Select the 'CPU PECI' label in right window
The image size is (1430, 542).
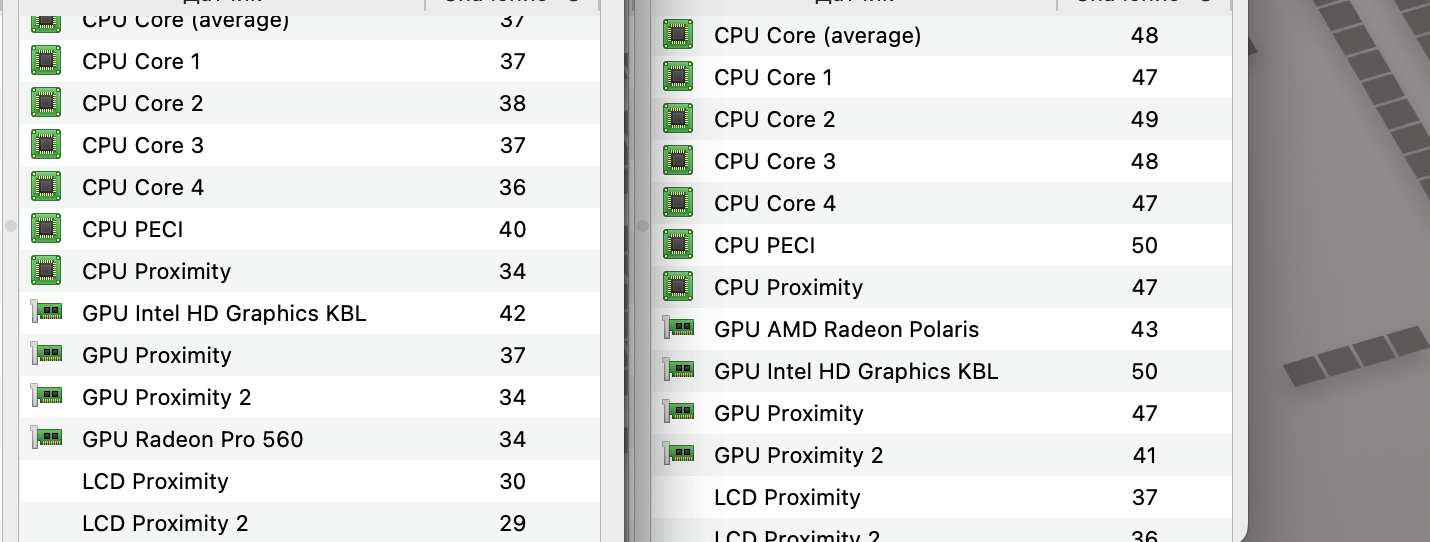coord(765,245)
